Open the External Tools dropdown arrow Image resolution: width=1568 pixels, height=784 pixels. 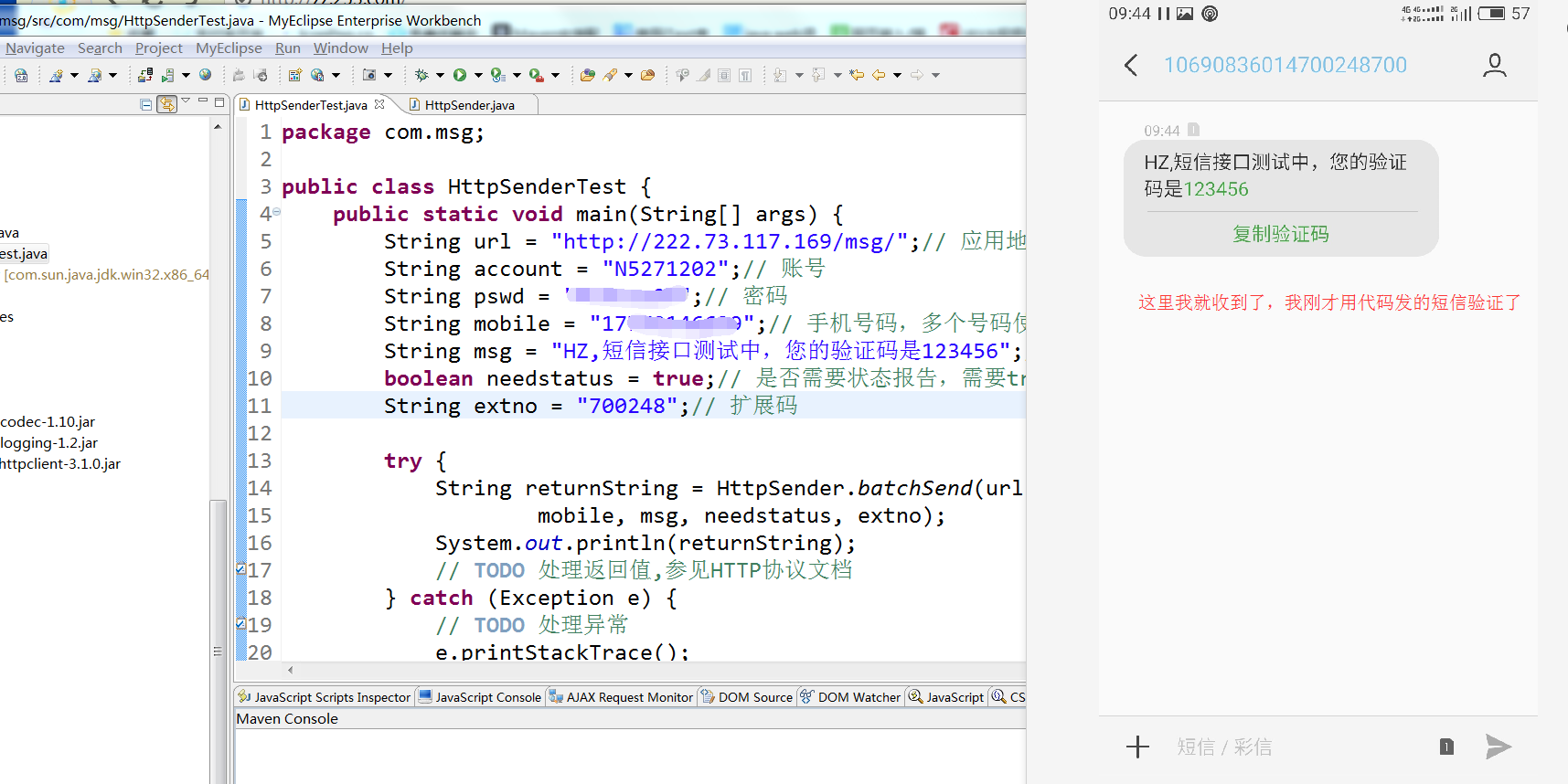click(x=555, y=75)
